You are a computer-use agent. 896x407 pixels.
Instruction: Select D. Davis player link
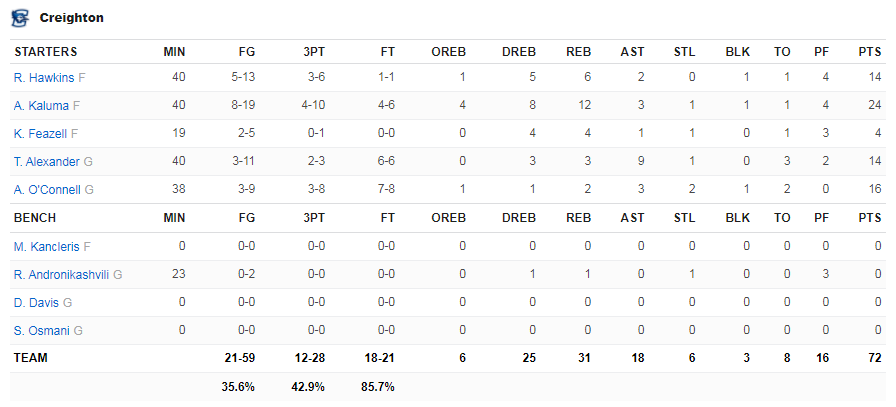(x=36, y=303)
